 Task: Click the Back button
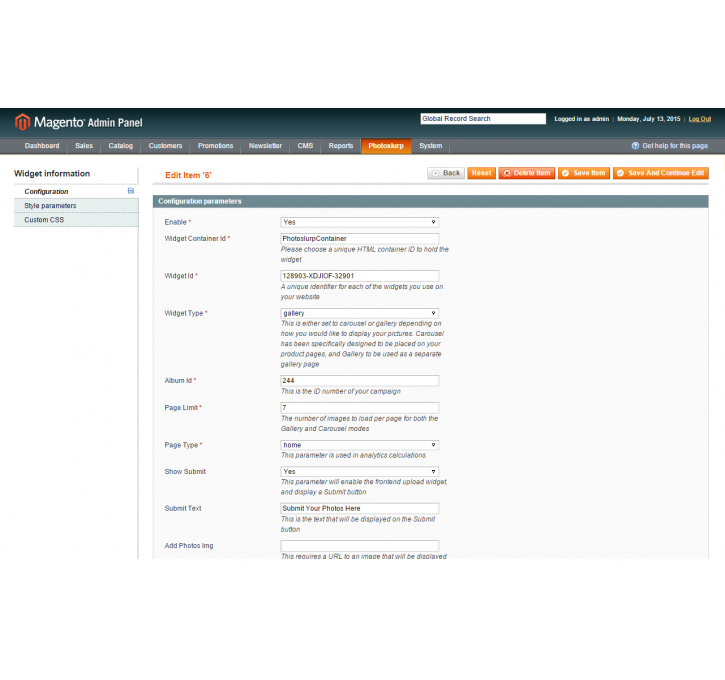pyautogui.click(x=446, y=173)
